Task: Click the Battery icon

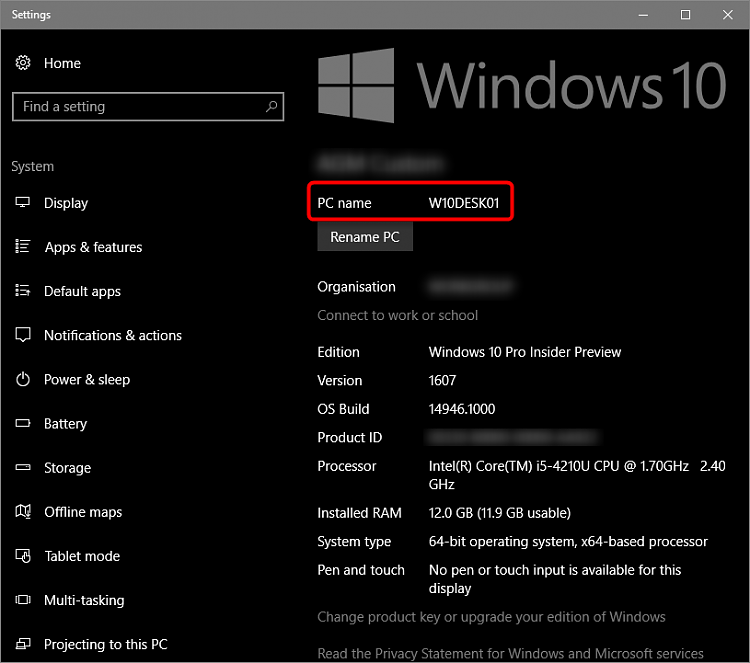Action: [x=22, y=423]
